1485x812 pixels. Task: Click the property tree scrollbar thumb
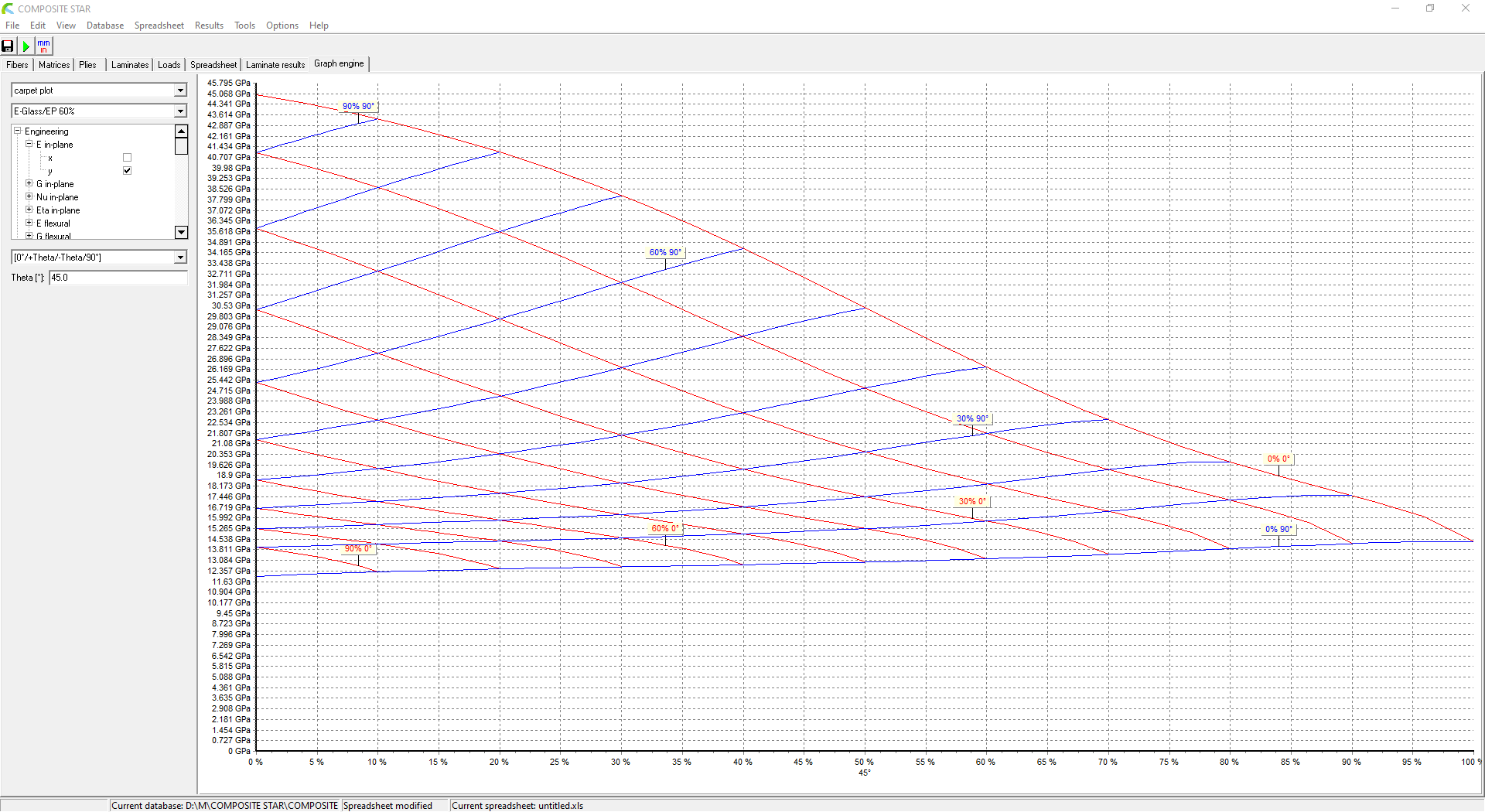(181, 146)
